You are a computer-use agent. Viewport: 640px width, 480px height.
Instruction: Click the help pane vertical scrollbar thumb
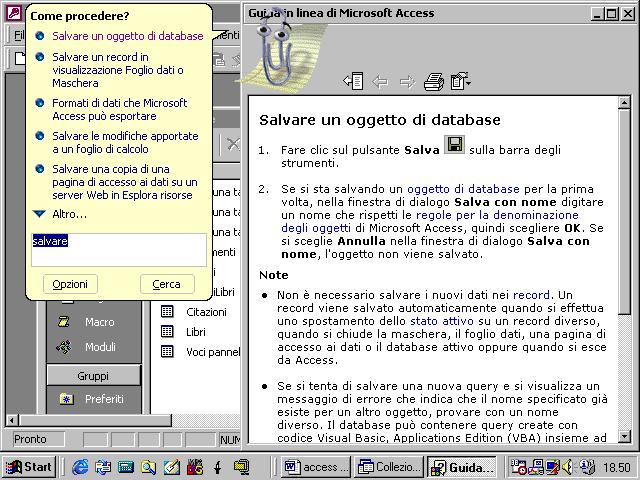coord(624,211)
